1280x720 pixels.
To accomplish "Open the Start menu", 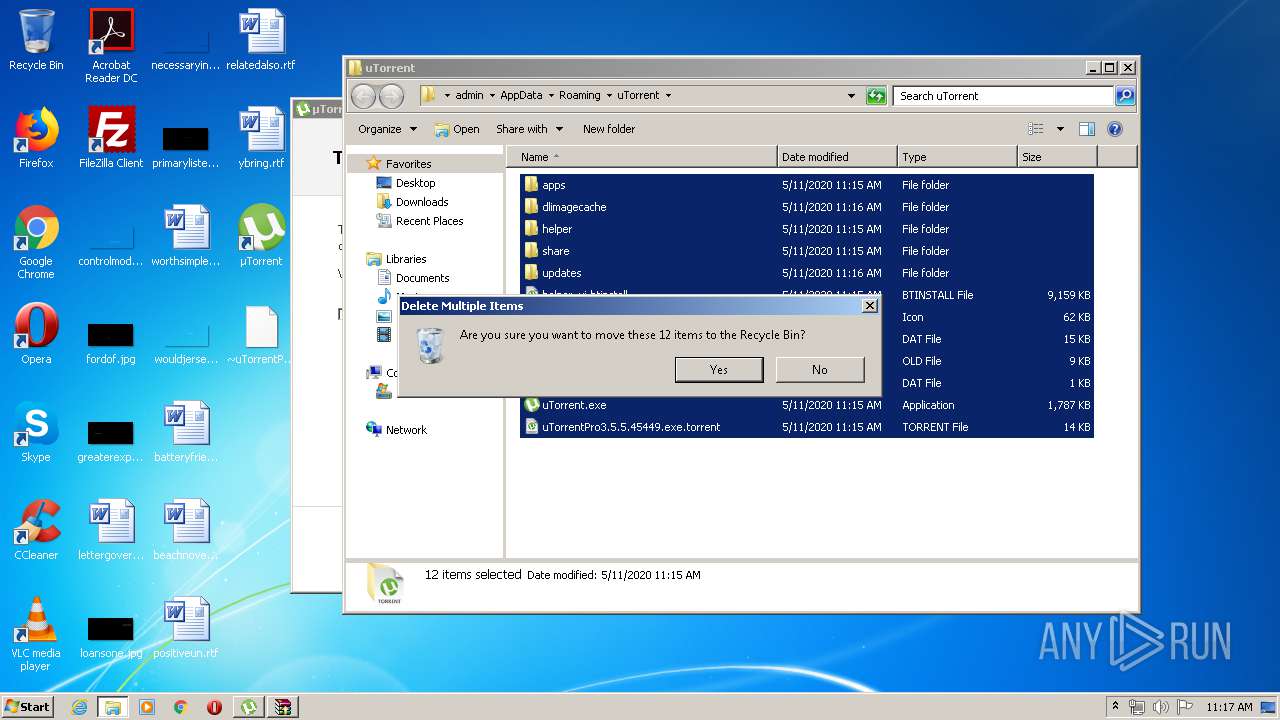I will pos(28,706).
